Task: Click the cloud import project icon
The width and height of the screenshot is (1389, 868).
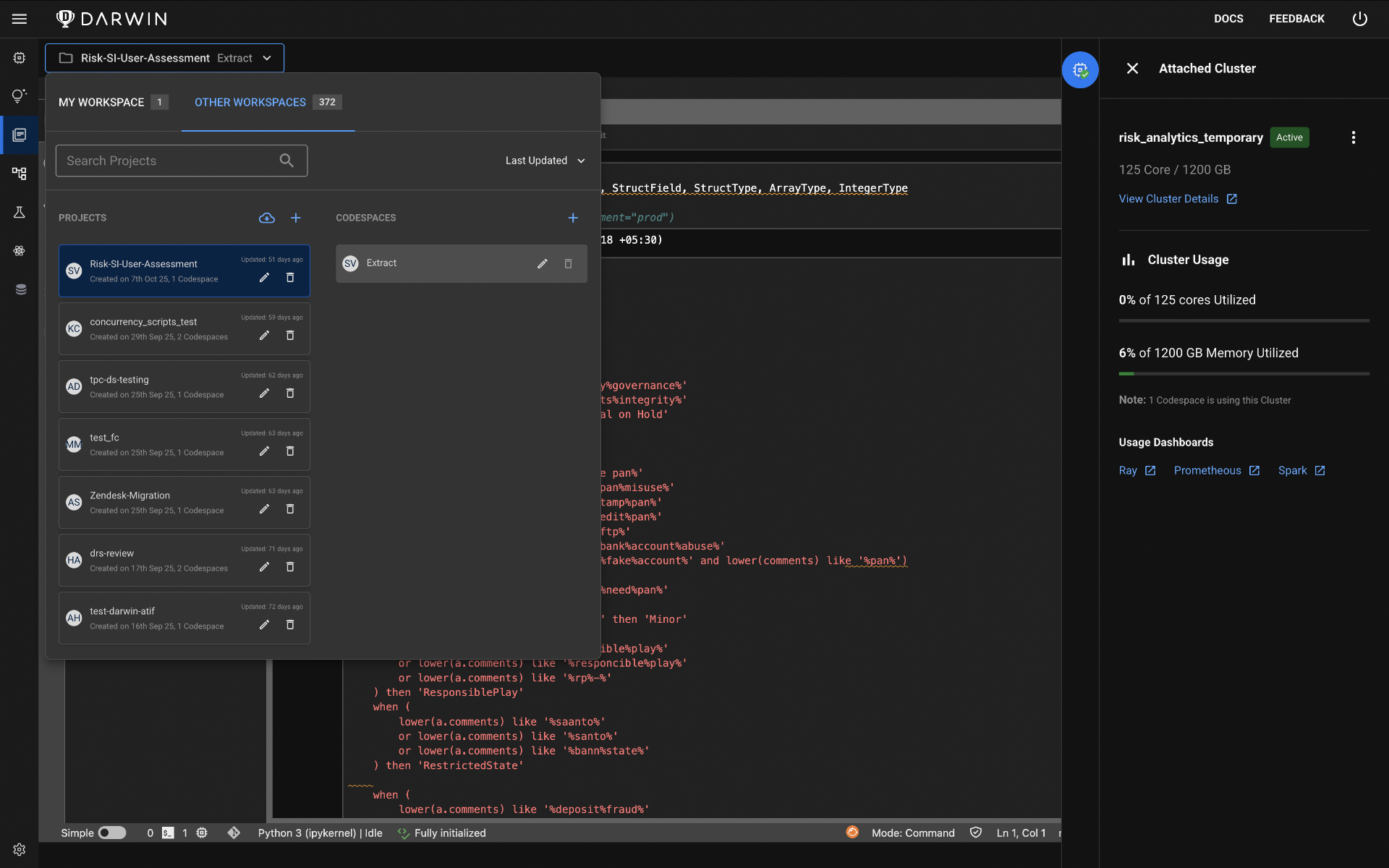Action: (267, 218)
